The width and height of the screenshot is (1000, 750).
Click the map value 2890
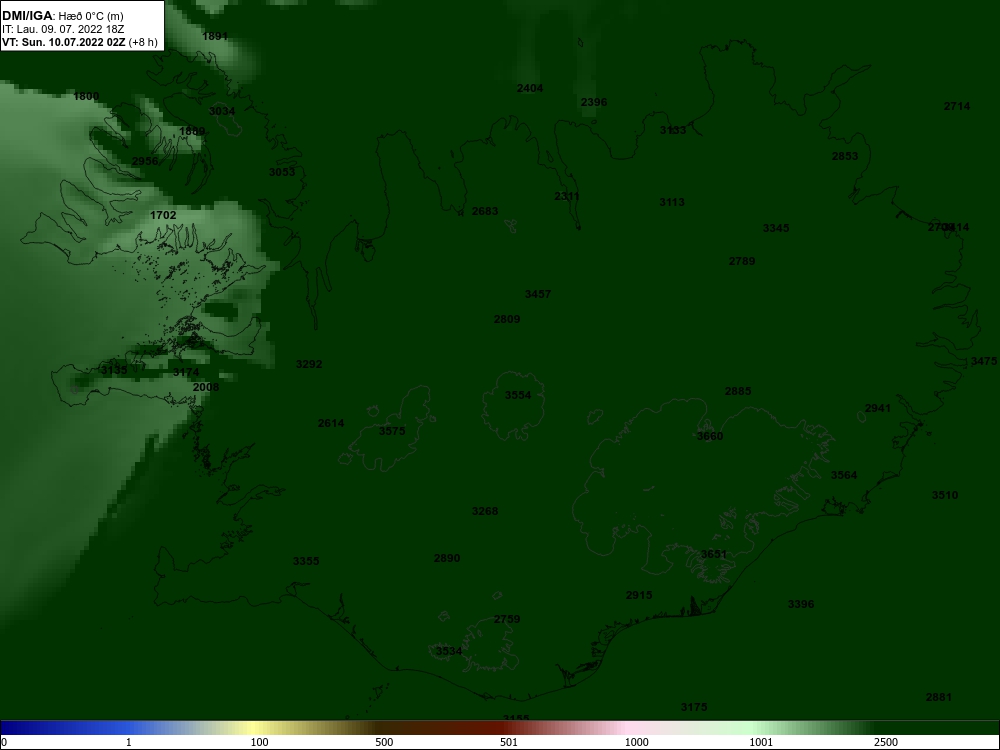click(x=447, y=558)
